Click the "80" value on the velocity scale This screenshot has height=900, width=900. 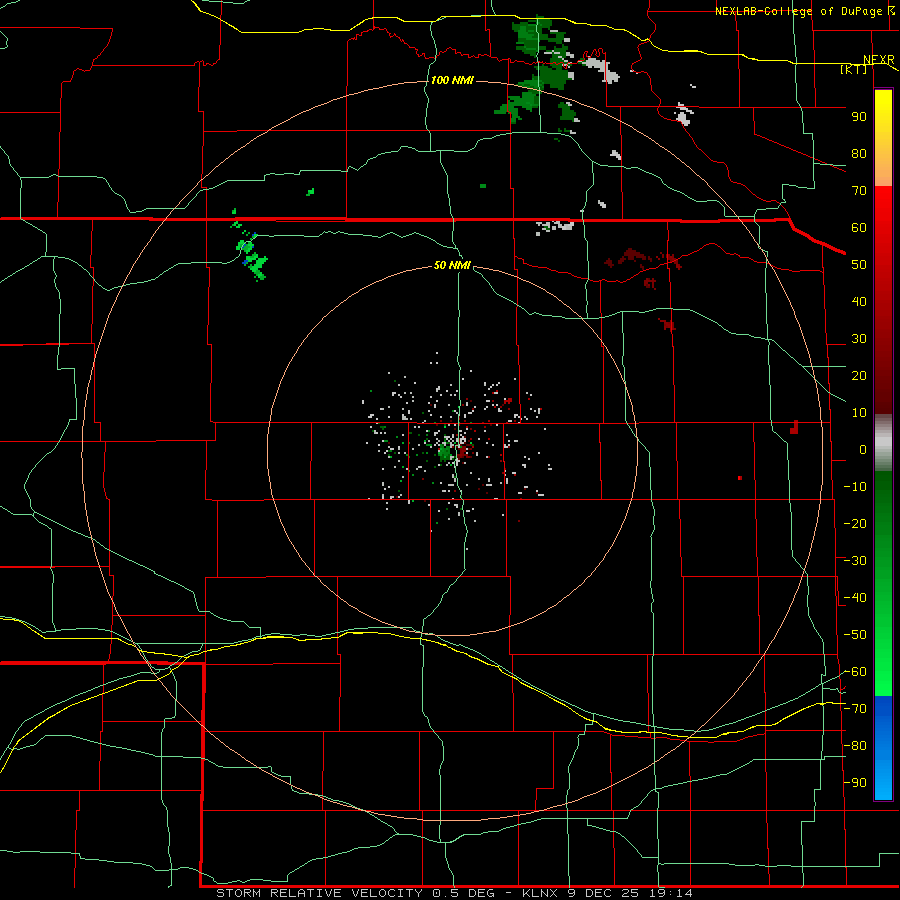point(859,154)
